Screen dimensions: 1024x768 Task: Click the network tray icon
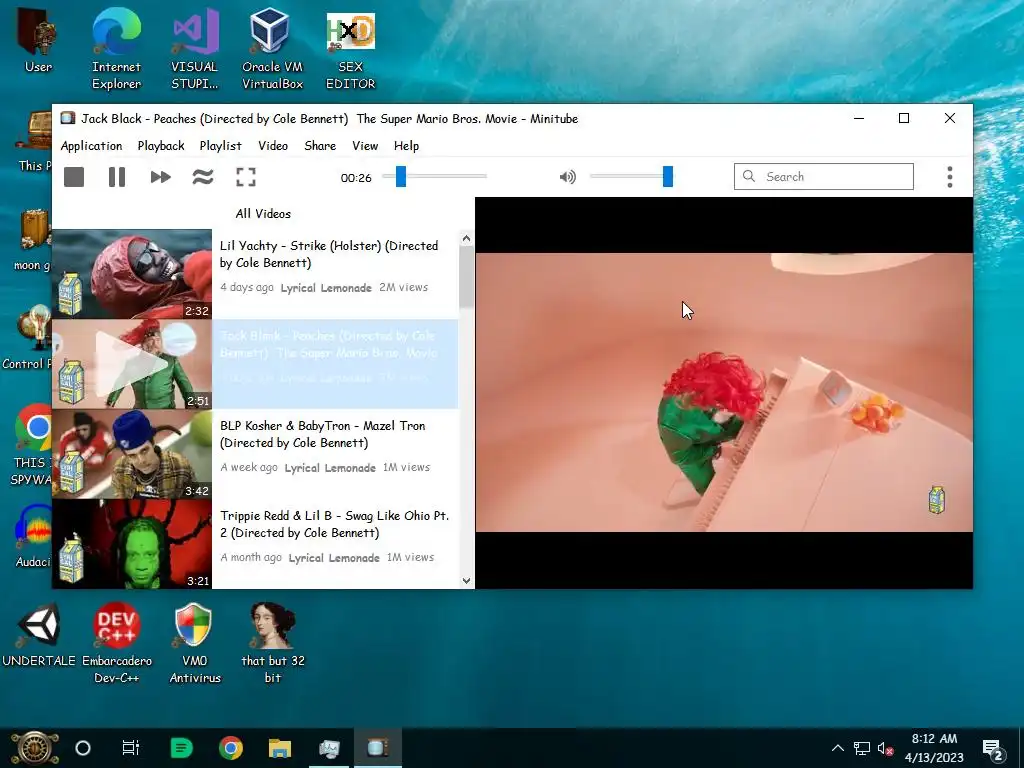point(861,748)
